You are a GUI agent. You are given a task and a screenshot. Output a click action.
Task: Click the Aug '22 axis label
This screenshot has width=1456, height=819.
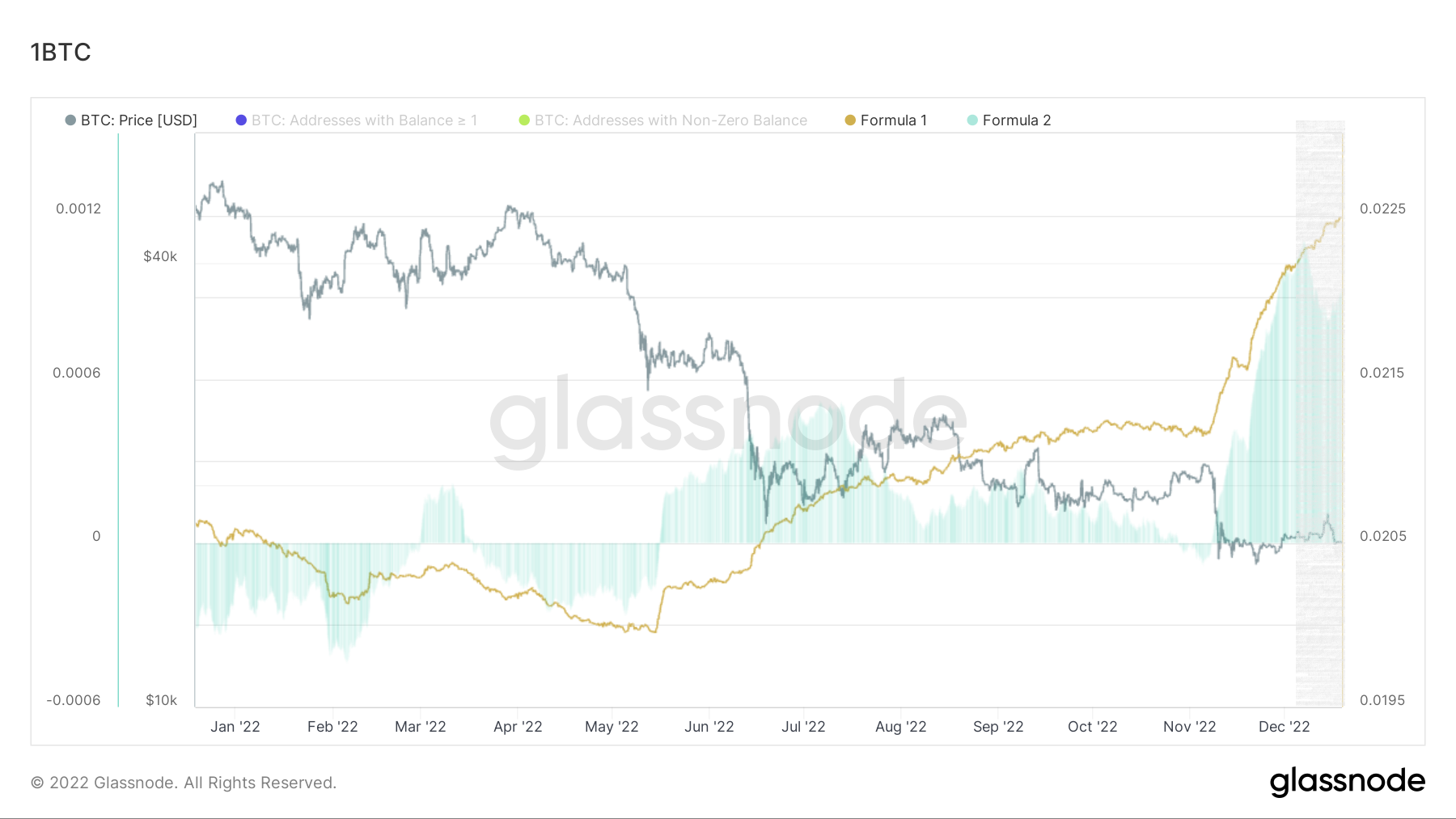click(901, 727)
